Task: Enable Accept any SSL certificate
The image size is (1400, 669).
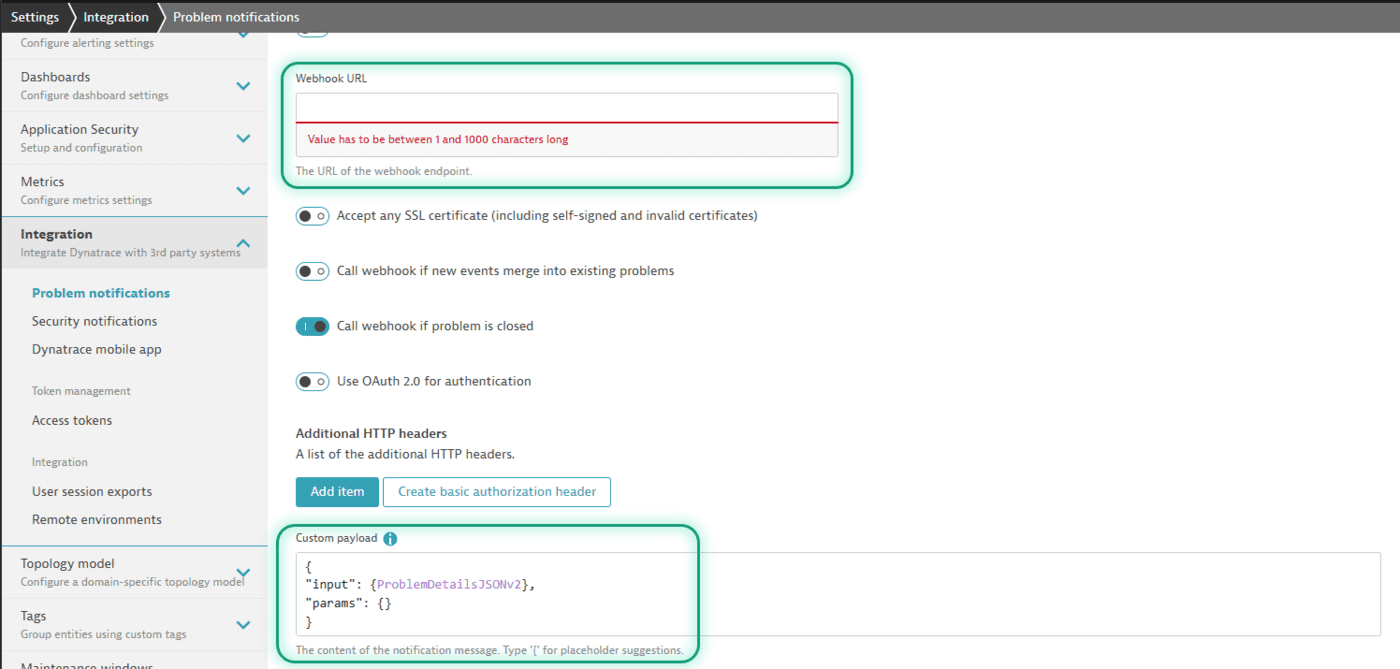Action: [312, 216]
